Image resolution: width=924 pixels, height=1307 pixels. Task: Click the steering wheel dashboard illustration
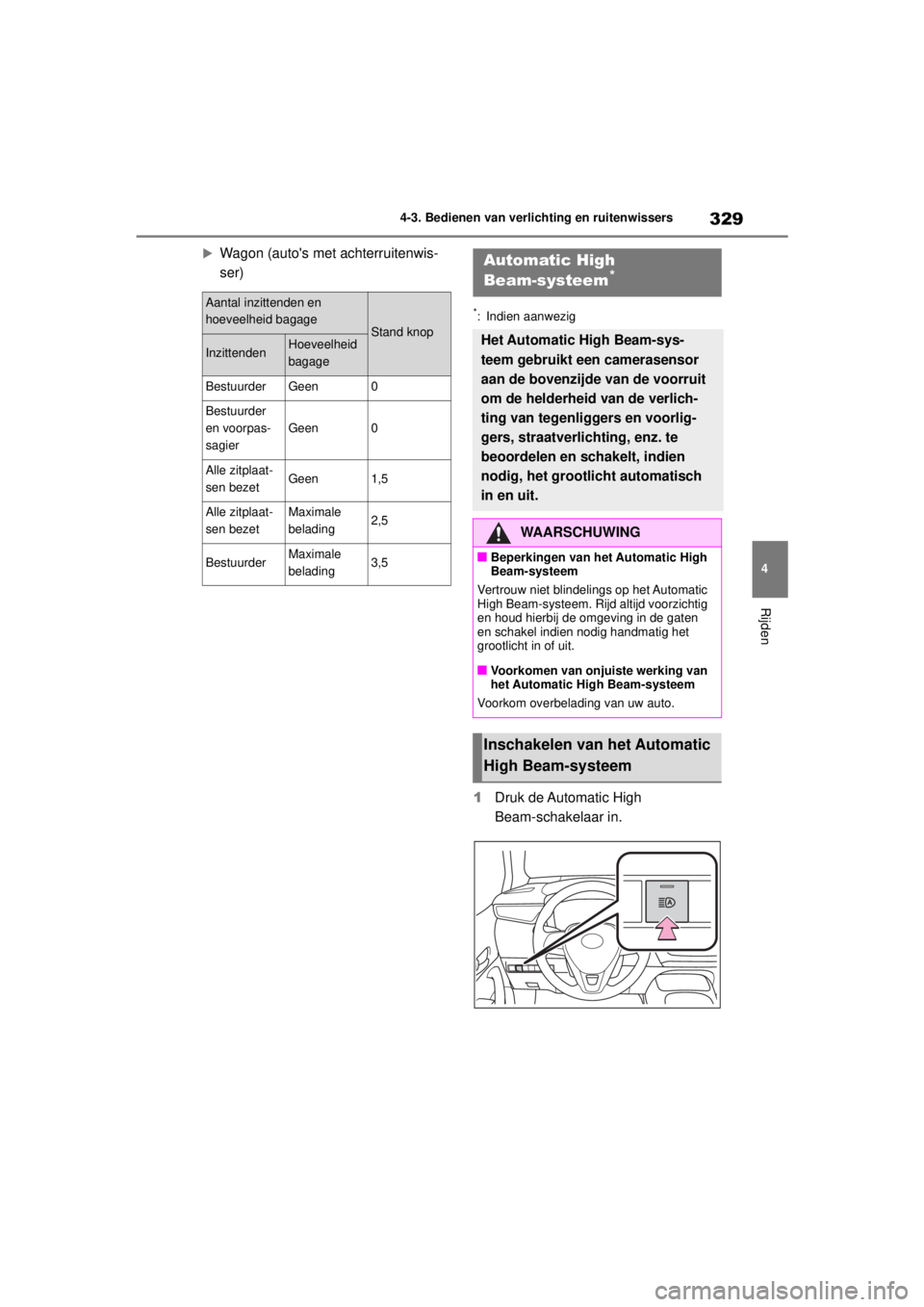[597, 924]
